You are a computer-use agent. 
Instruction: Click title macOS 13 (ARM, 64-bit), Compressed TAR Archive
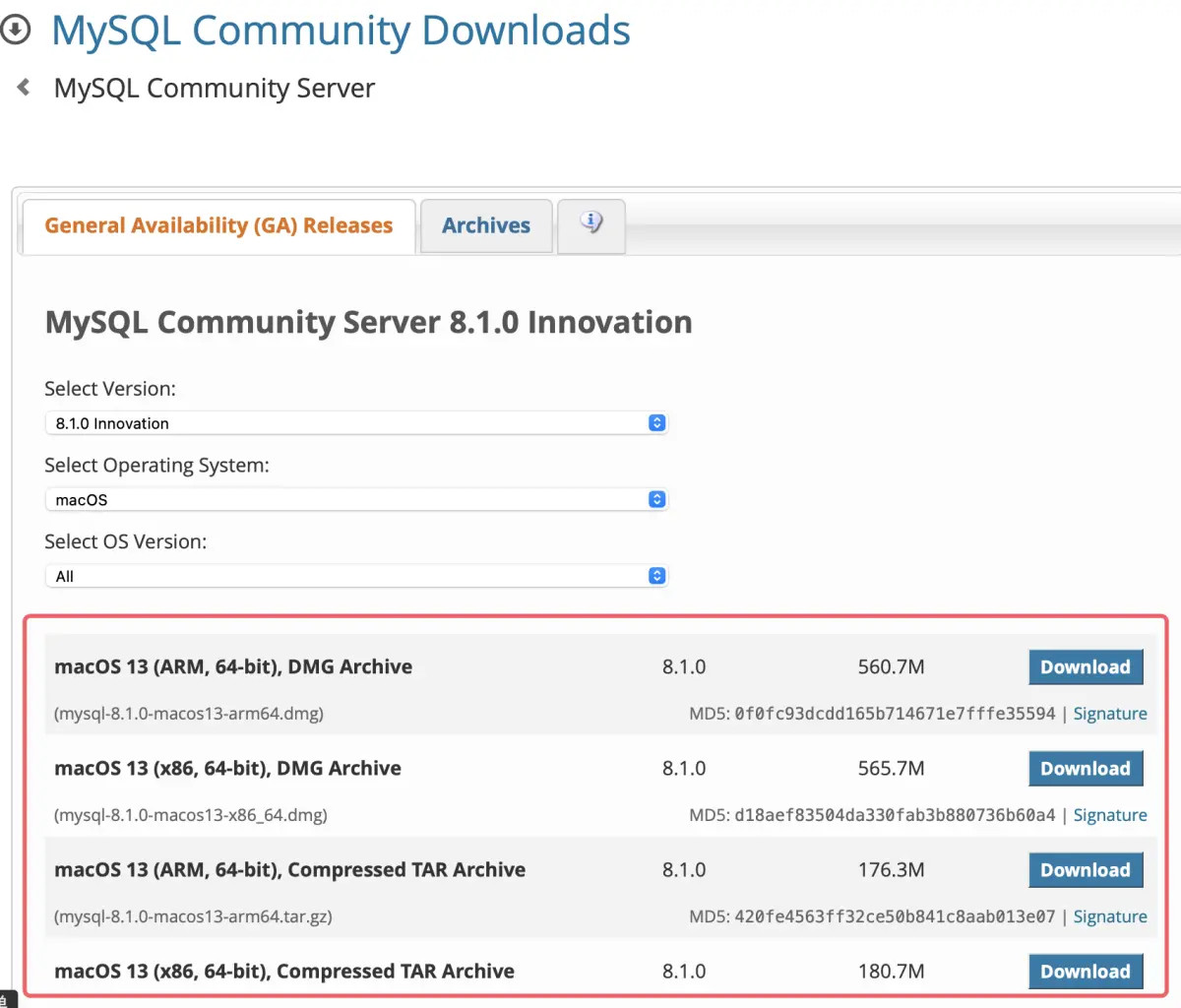289,869
